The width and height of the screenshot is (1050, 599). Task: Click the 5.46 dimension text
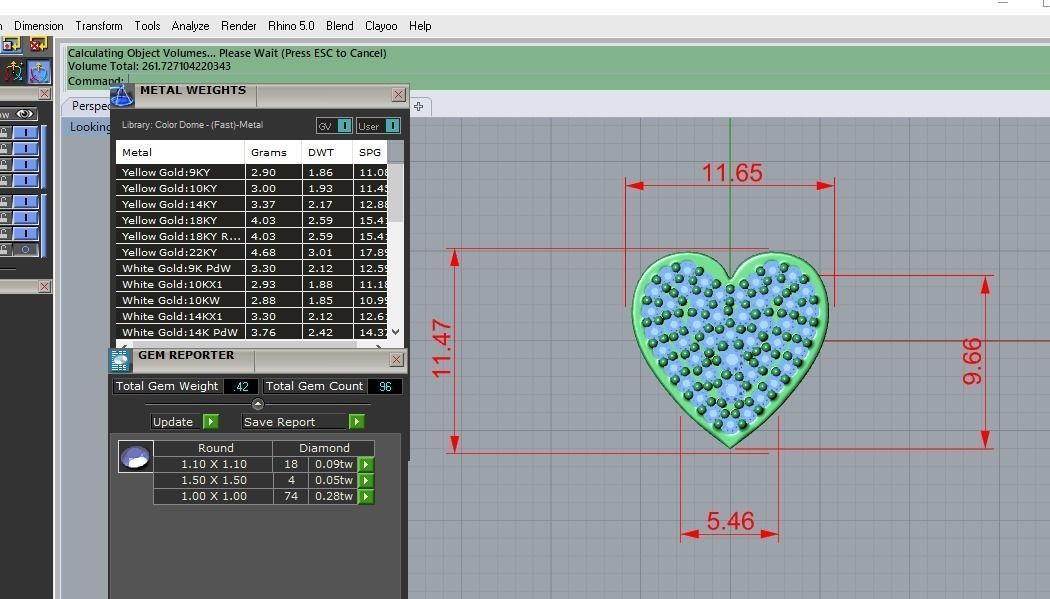click(731, 521)
